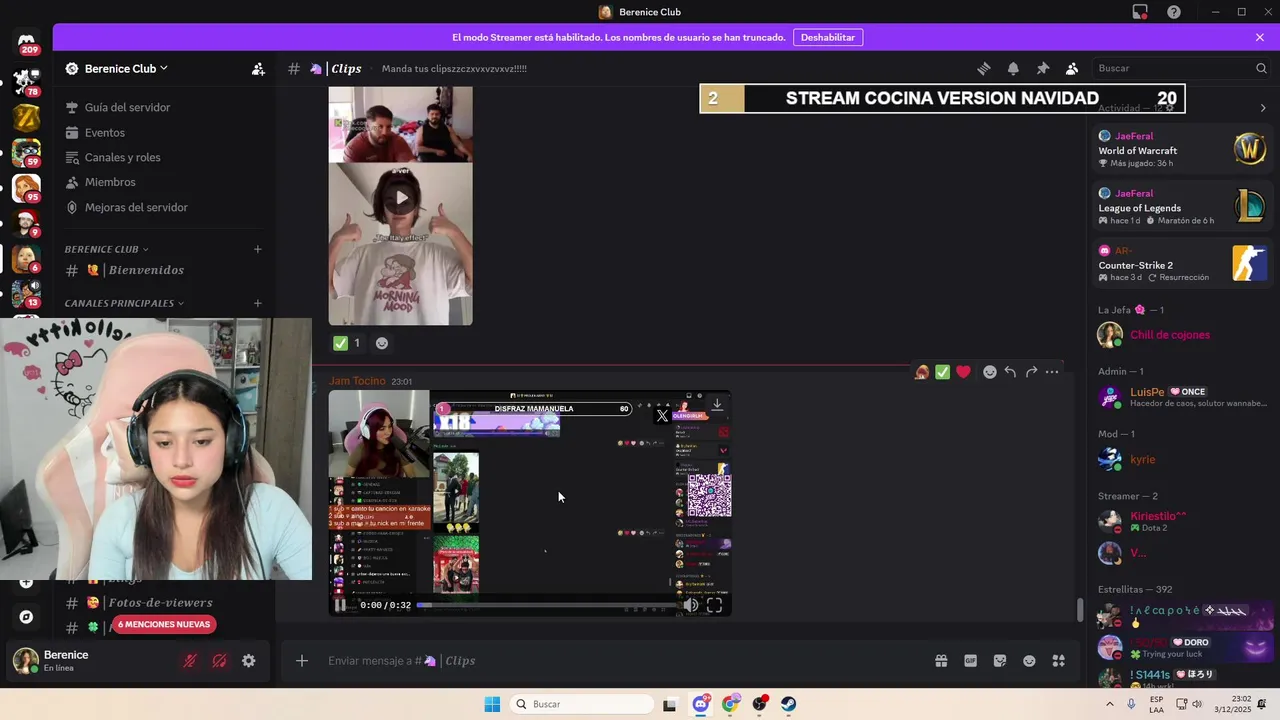
Task: Open the GIF picker
Action: tap(970, 661)
